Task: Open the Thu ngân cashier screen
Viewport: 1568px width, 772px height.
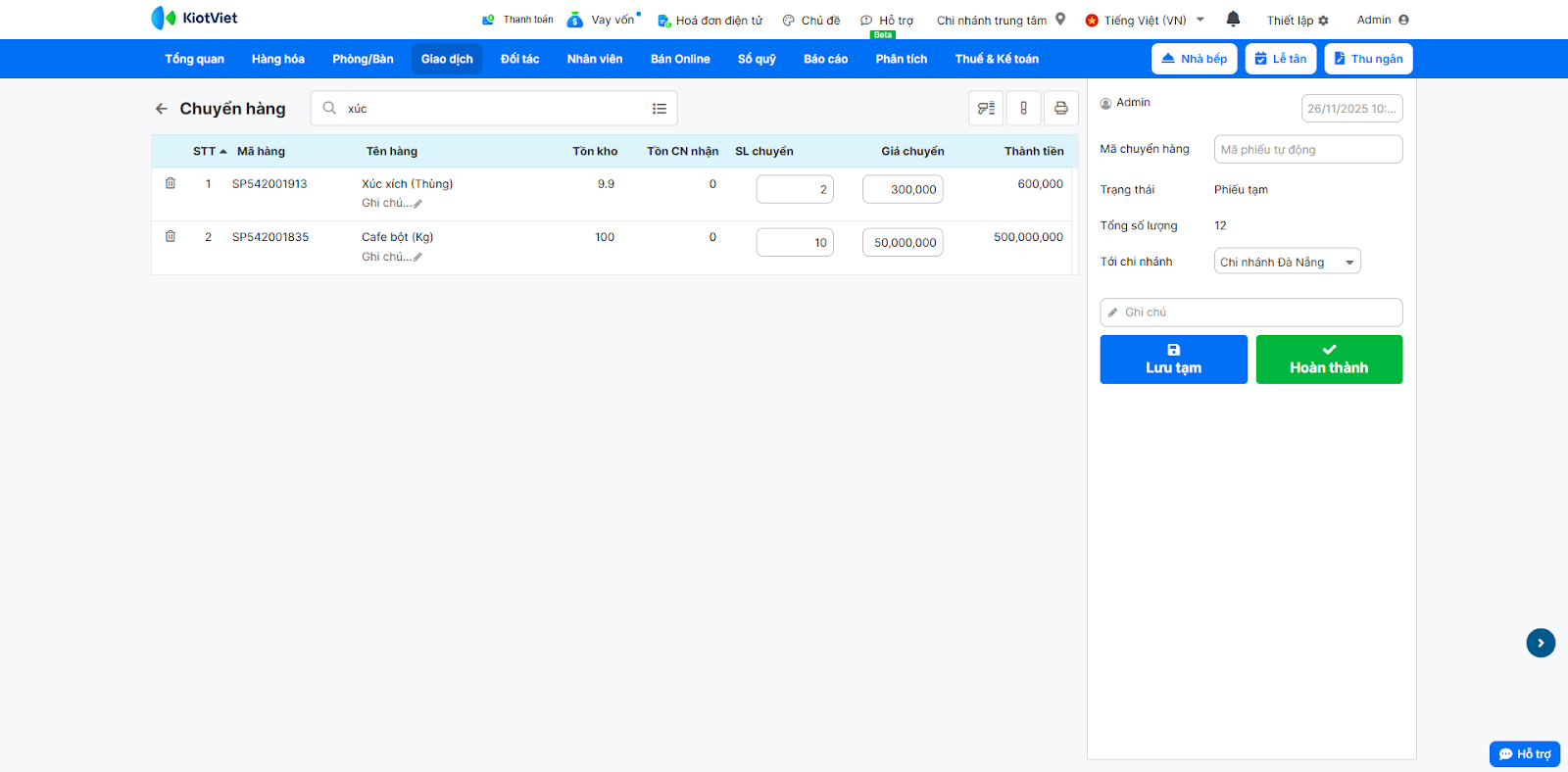Action: pos(1368,59)
